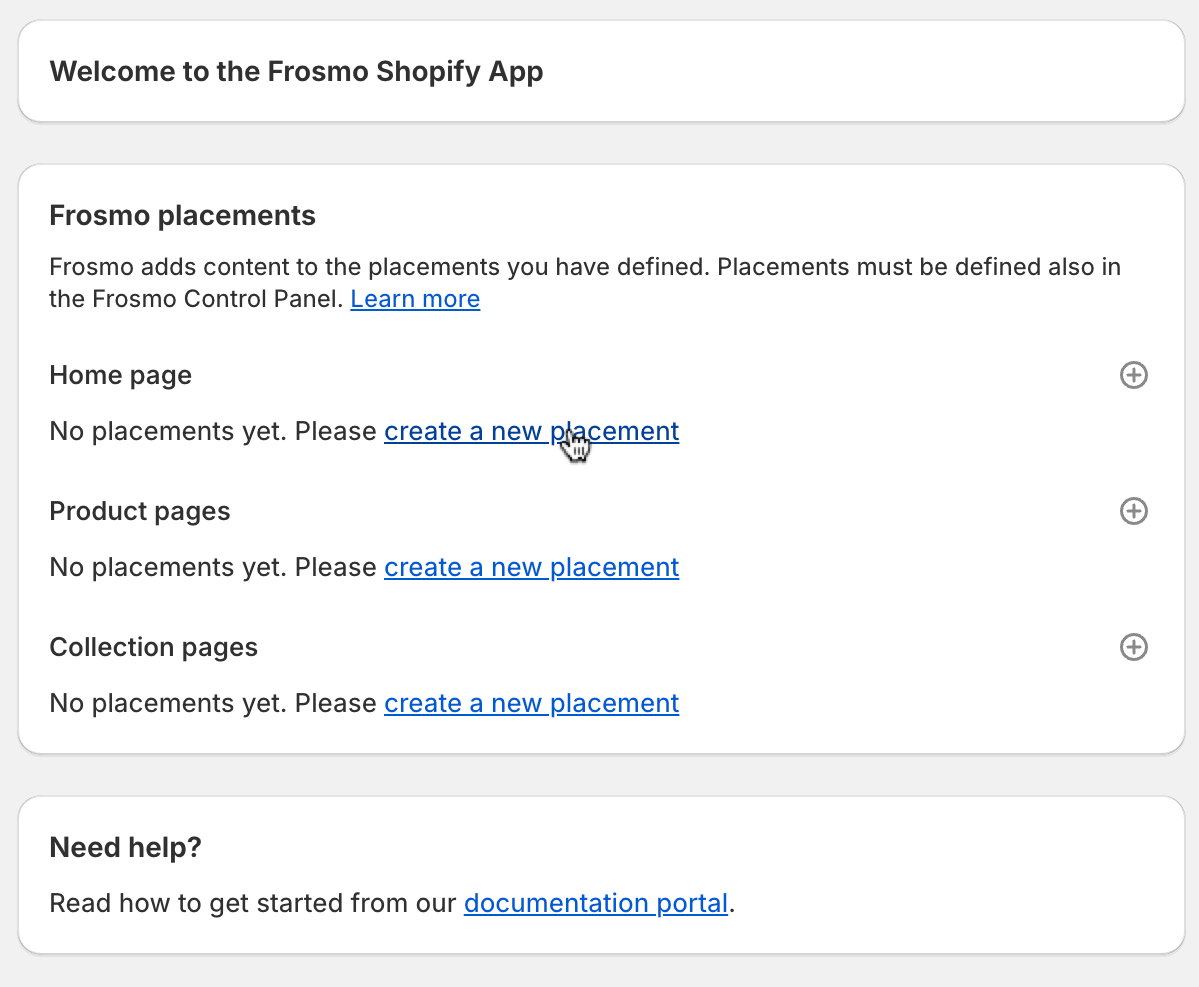Screen dimensions: 1199x987
Task: Click the Need help? heading
Action: [125, 848]
